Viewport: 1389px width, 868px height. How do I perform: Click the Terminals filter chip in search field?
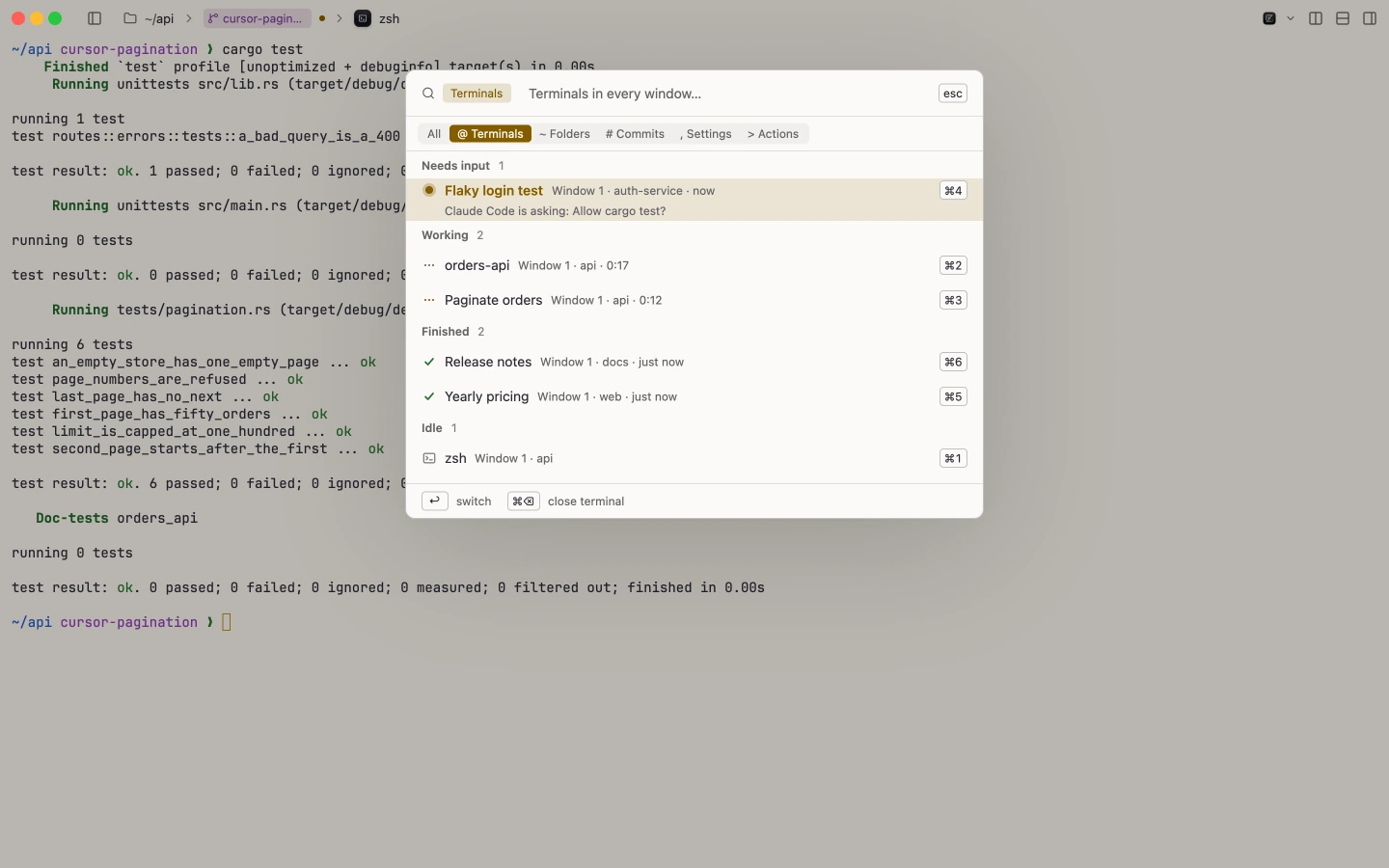pyautogui.click(x=477, y=94)
